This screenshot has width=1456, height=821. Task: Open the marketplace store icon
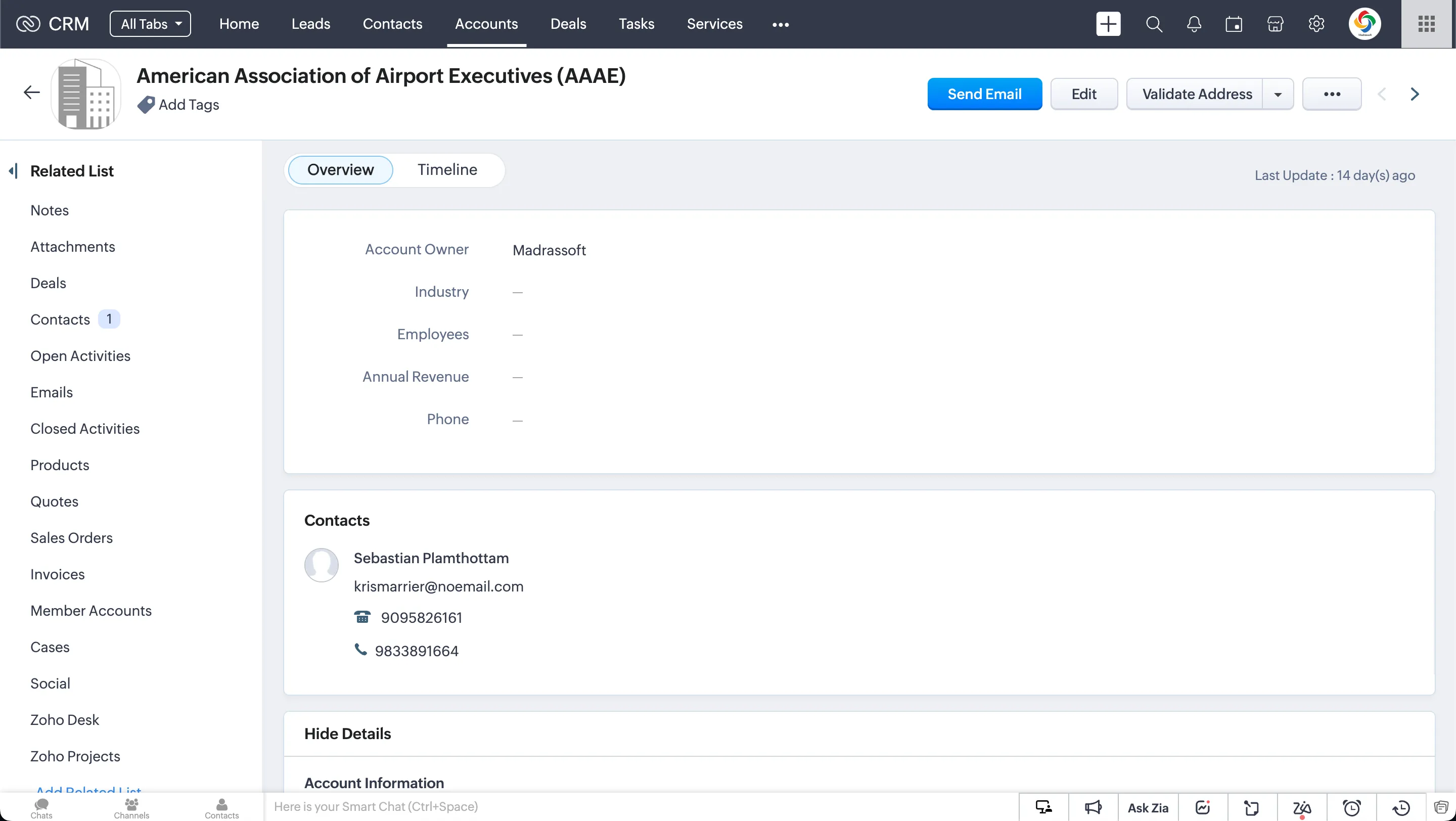tap(1275, 24)
